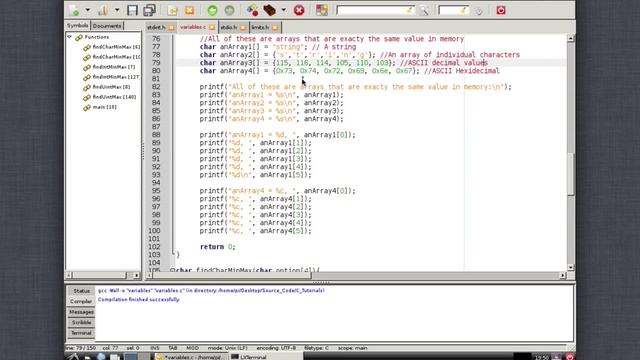Open the Terminal tab
The width and height of the screenshot is (640, 360).
(x=82, y=333)
